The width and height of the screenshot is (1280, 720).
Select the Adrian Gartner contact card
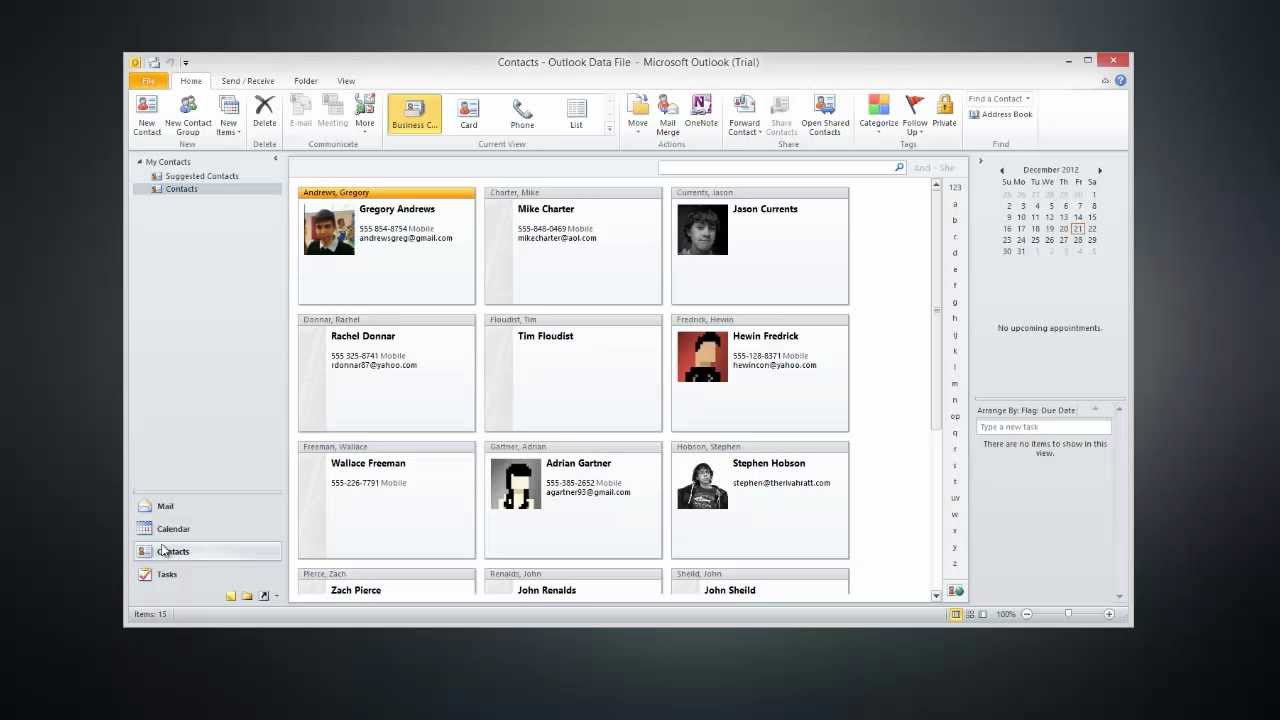573,499
